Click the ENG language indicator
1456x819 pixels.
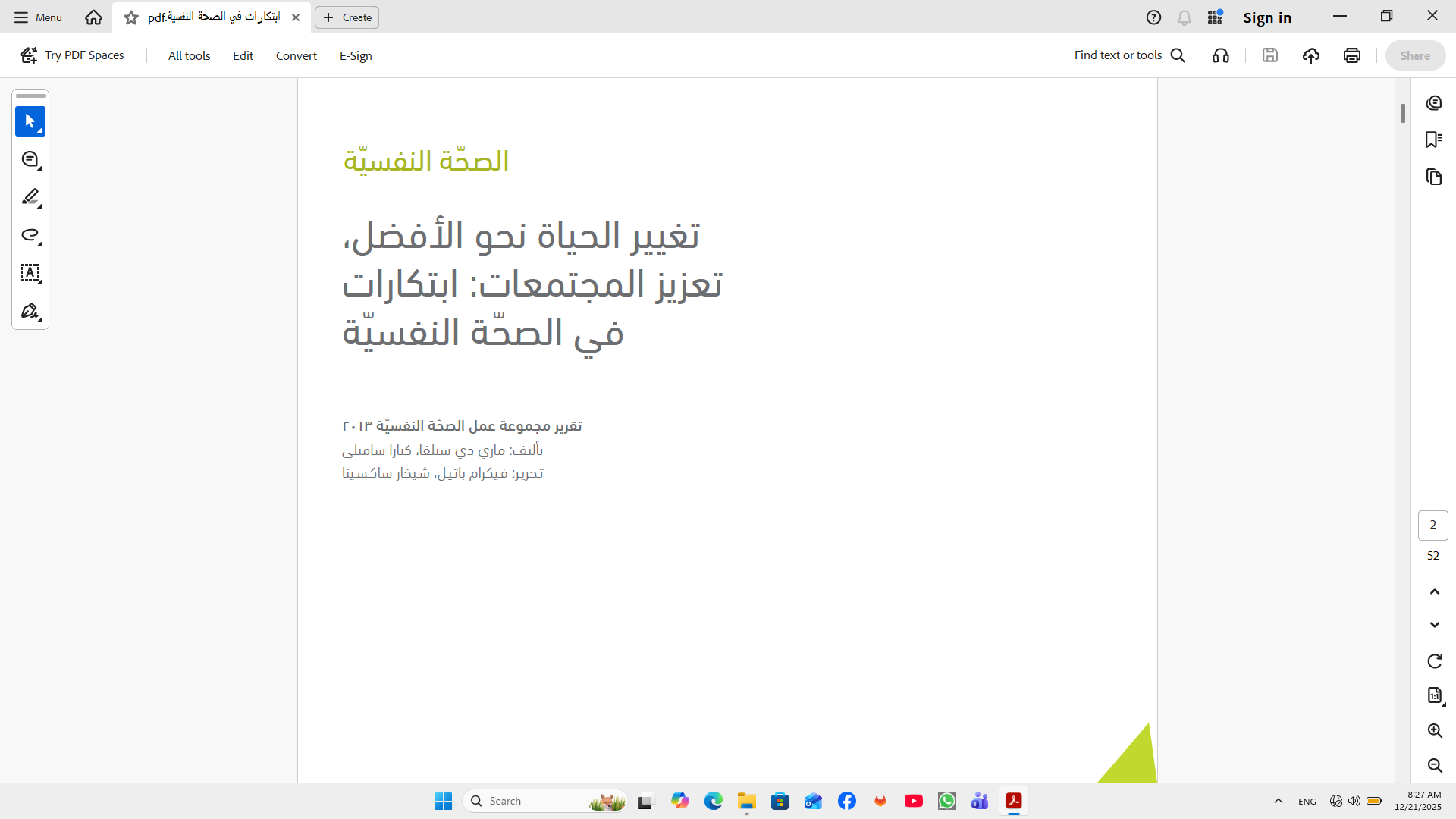(x=1307, y=802)
